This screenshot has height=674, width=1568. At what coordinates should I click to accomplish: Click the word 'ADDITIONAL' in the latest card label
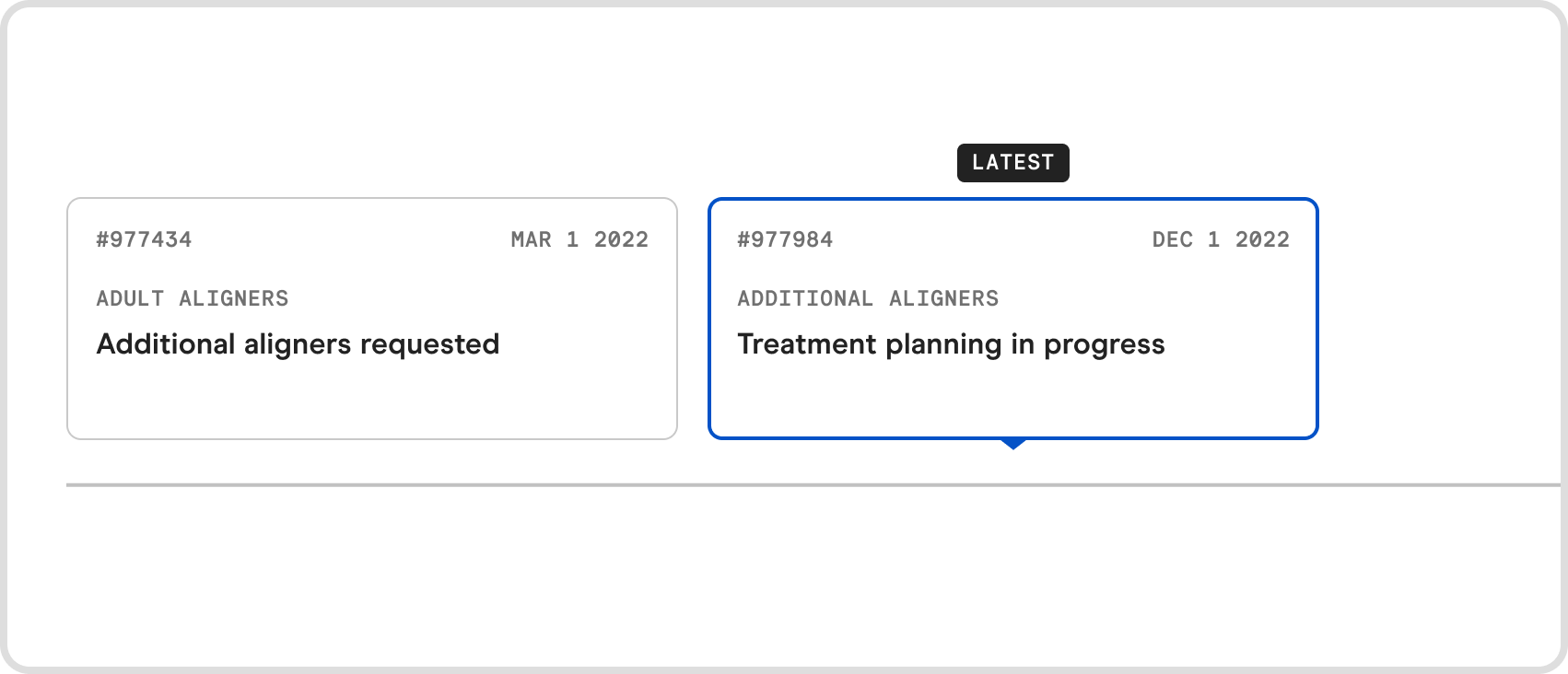tap(805, 299)
